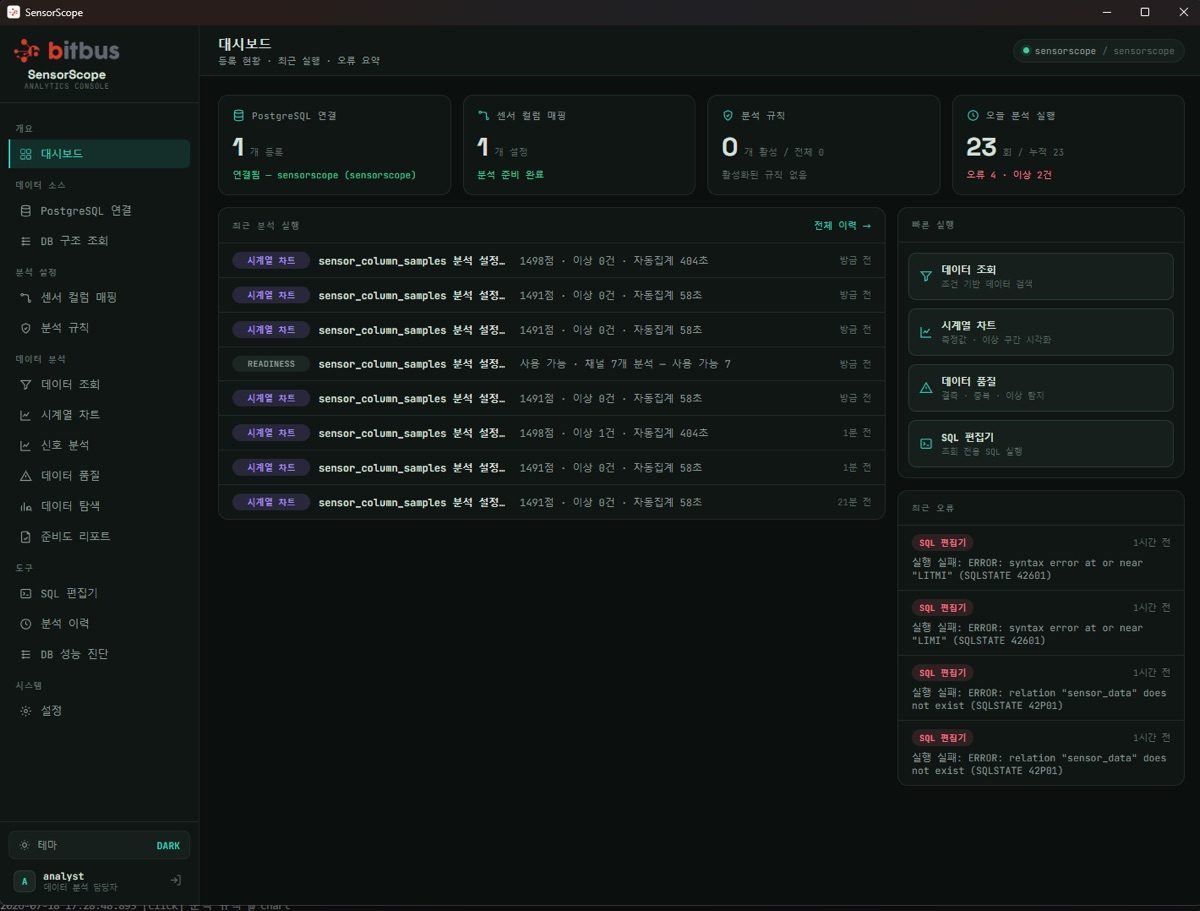
Task: Click the 데이터 조회 funnel icon in sidebar
Action: 25,385
